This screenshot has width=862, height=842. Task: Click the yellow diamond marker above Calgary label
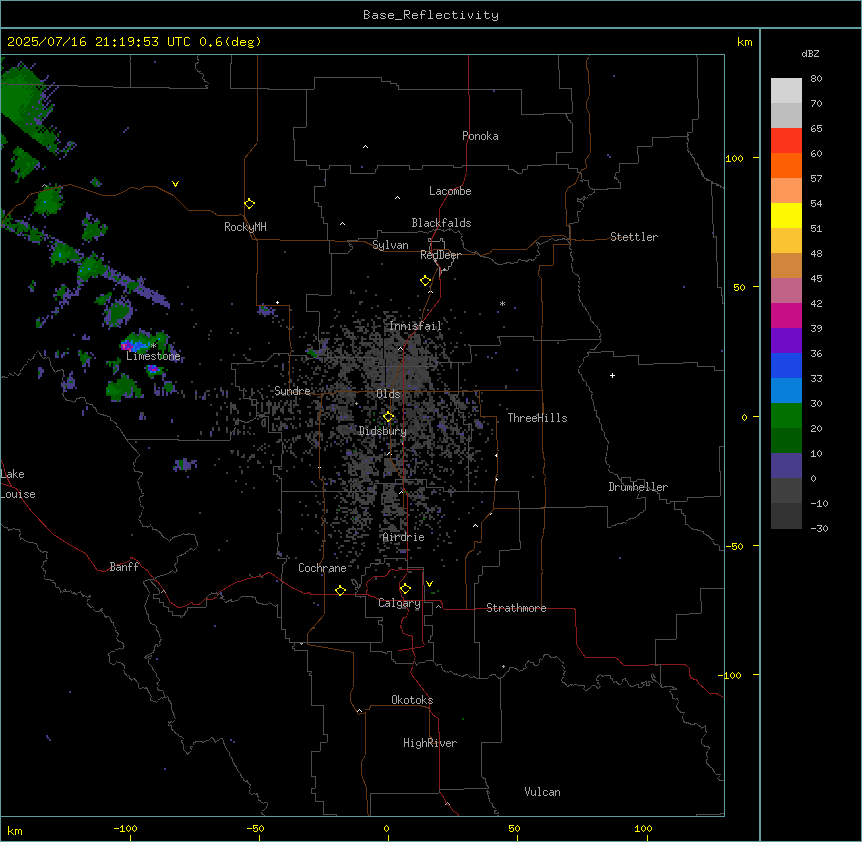click(405, 589)
